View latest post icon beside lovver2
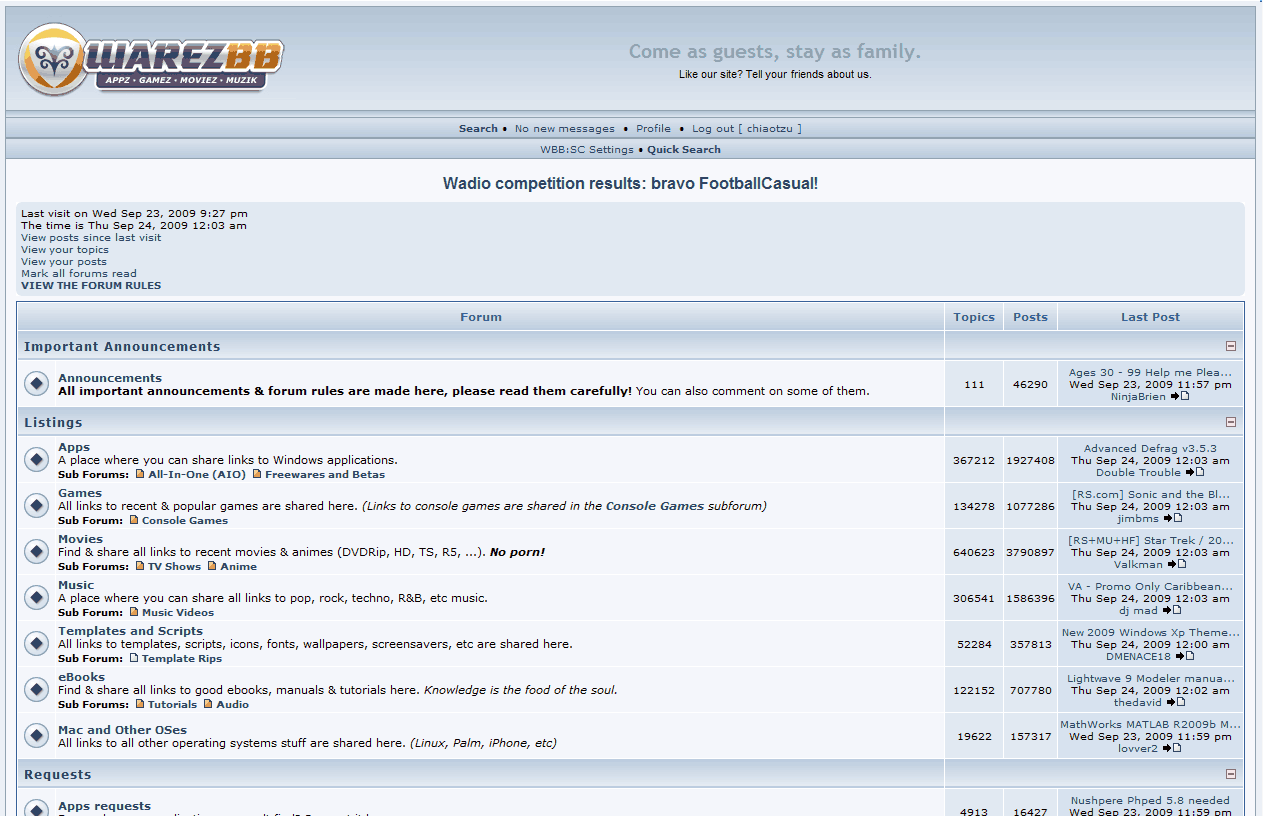Viewport: 1263px width, 816px height. [1171, 748]
